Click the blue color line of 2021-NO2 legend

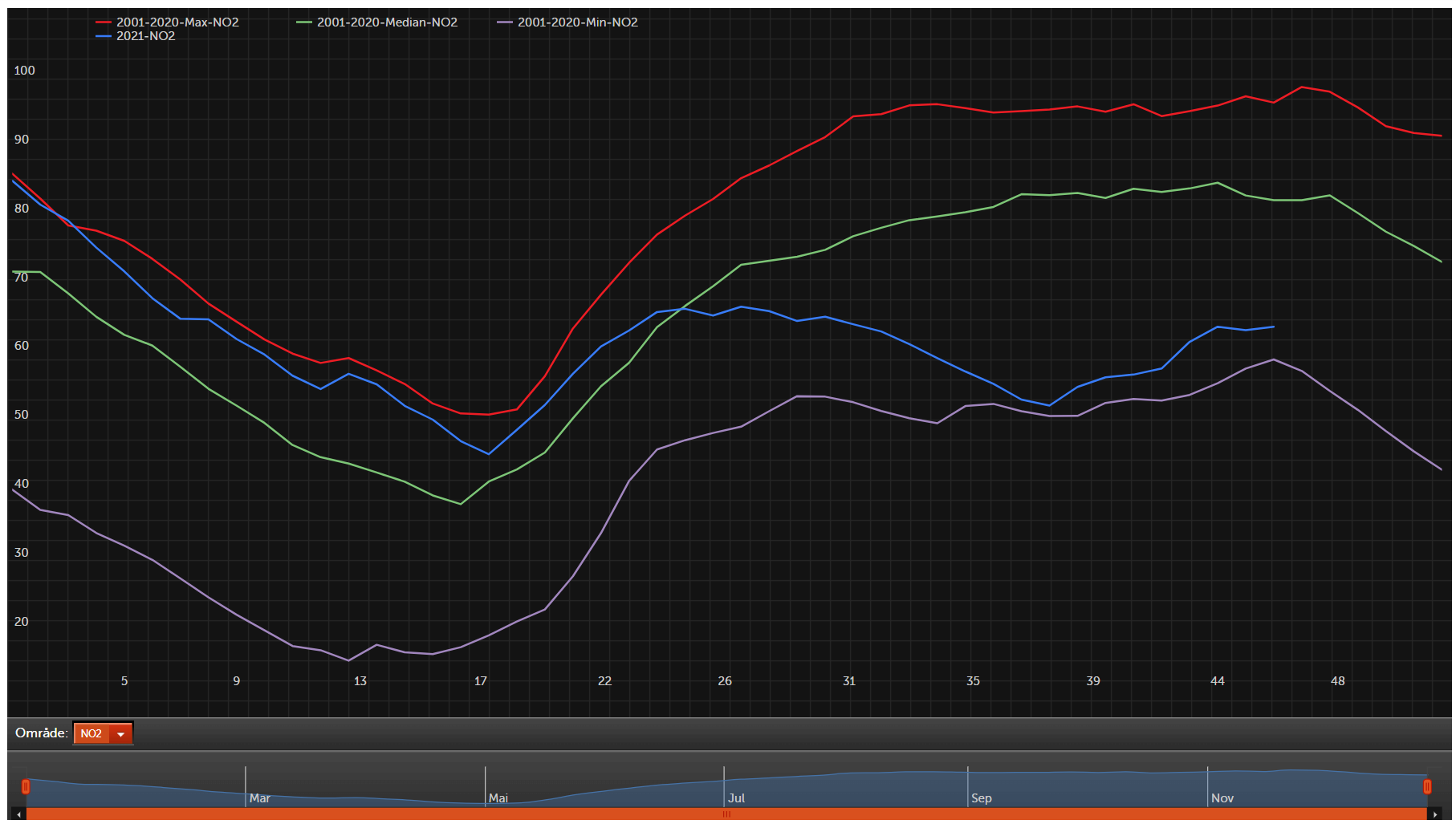pos(104,36)
